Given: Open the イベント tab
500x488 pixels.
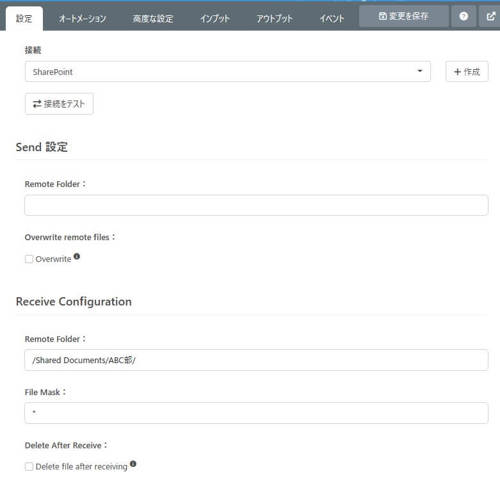Looking at the screenshot, I should tap(332, 19).
